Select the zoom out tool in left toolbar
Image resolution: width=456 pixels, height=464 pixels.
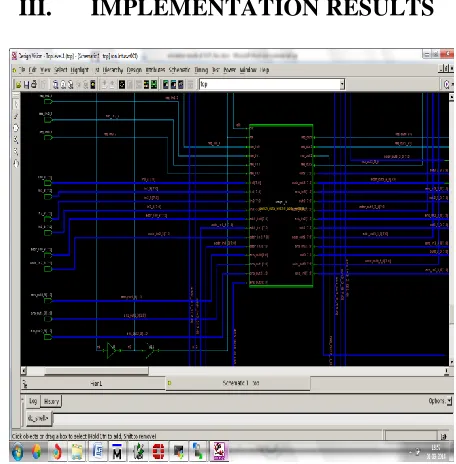(16, 152)
